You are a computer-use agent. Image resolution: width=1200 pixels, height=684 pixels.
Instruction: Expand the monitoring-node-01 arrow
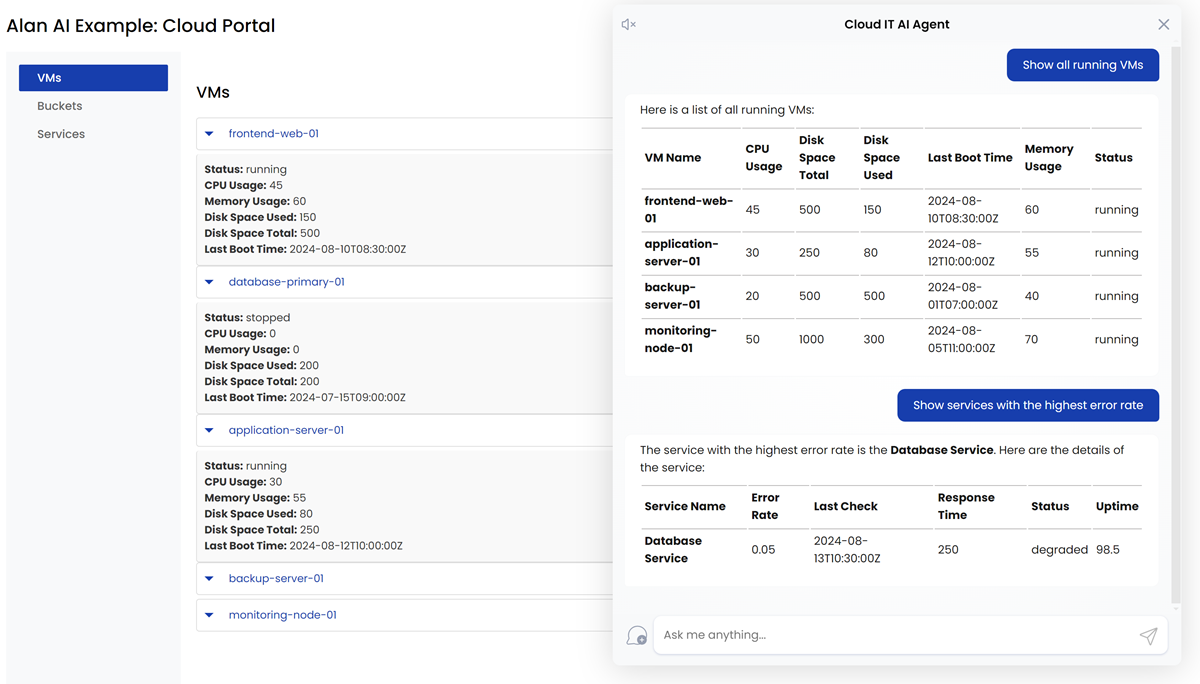pyautogui.click(x=209, y=615)
